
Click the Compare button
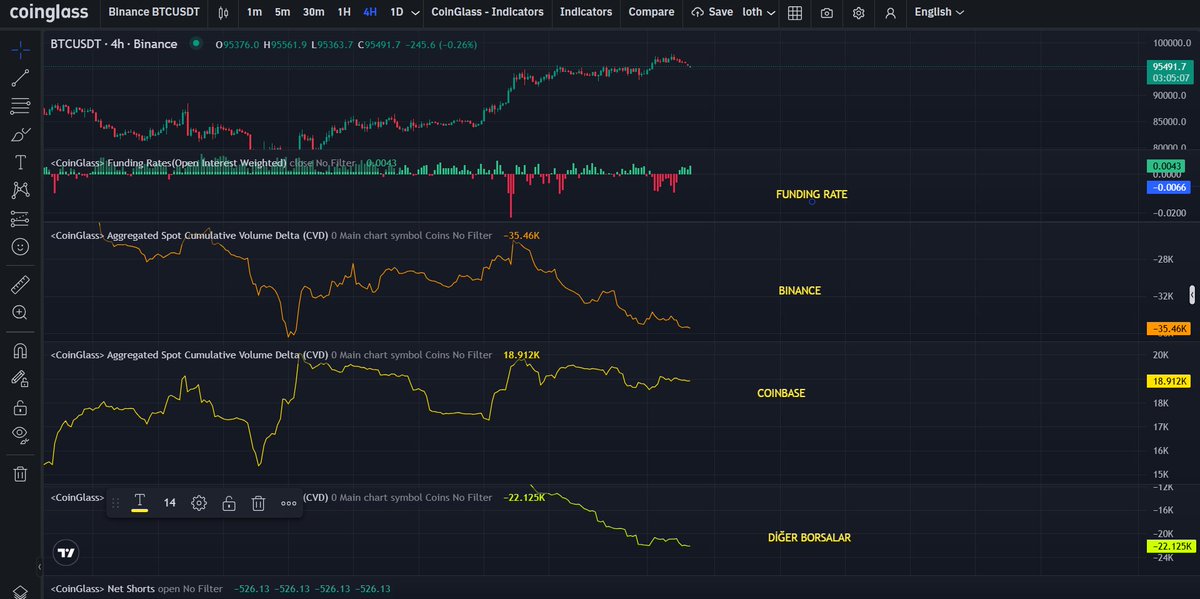tap(651, 13)
